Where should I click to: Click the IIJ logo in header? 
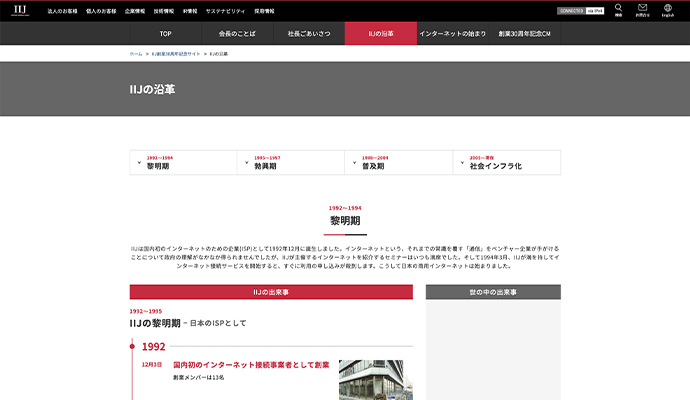coord(19,10)
